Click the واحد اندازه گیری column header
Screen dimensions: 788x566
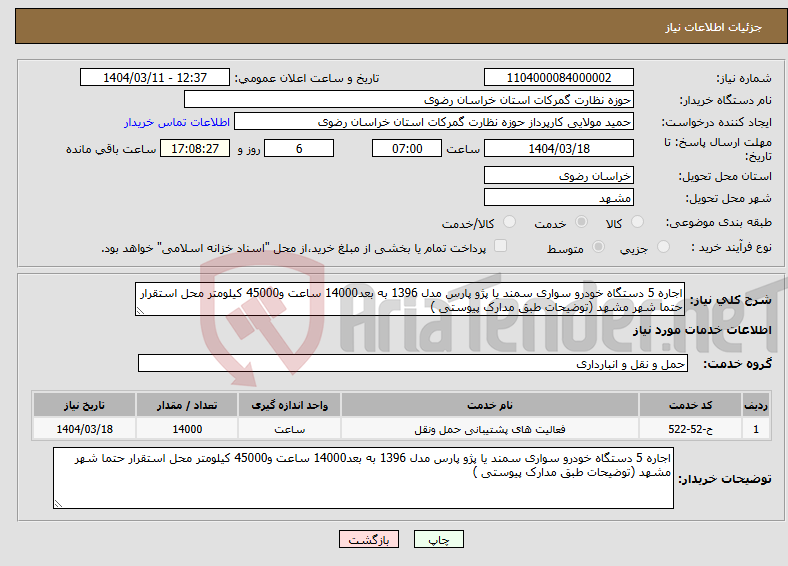[289, 405]
